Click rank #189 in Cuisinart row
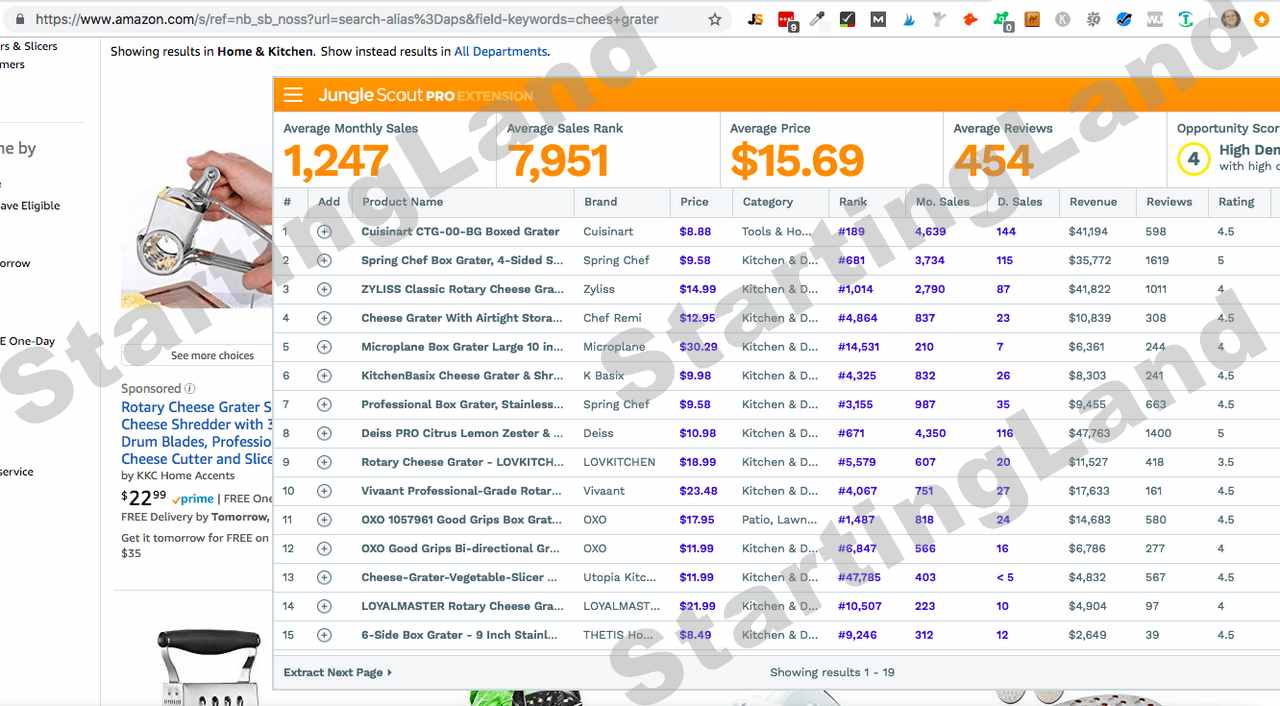 [x=851, y=232]
